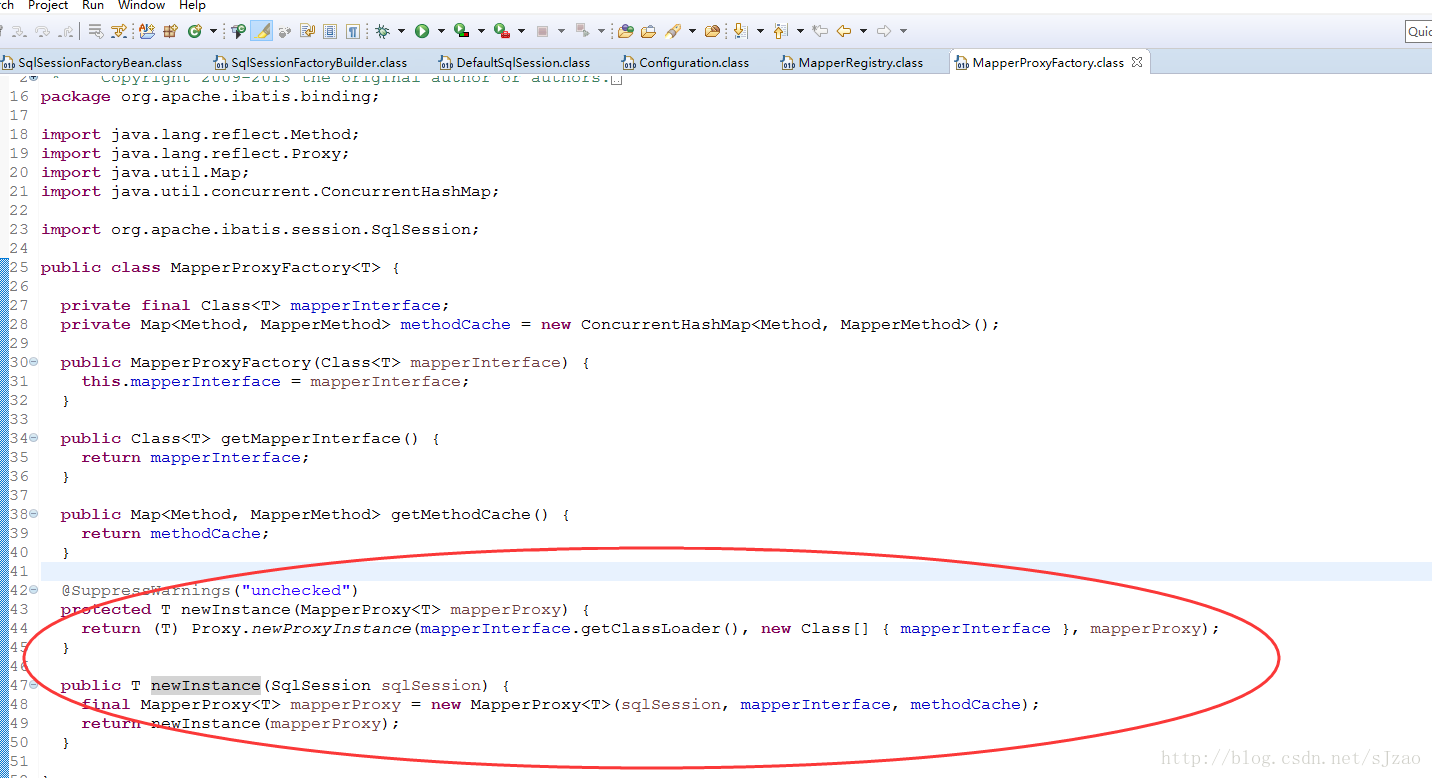Click the Quick Access search field
This screenshot has height=778, width=1432.
[x=1418, y=31]
